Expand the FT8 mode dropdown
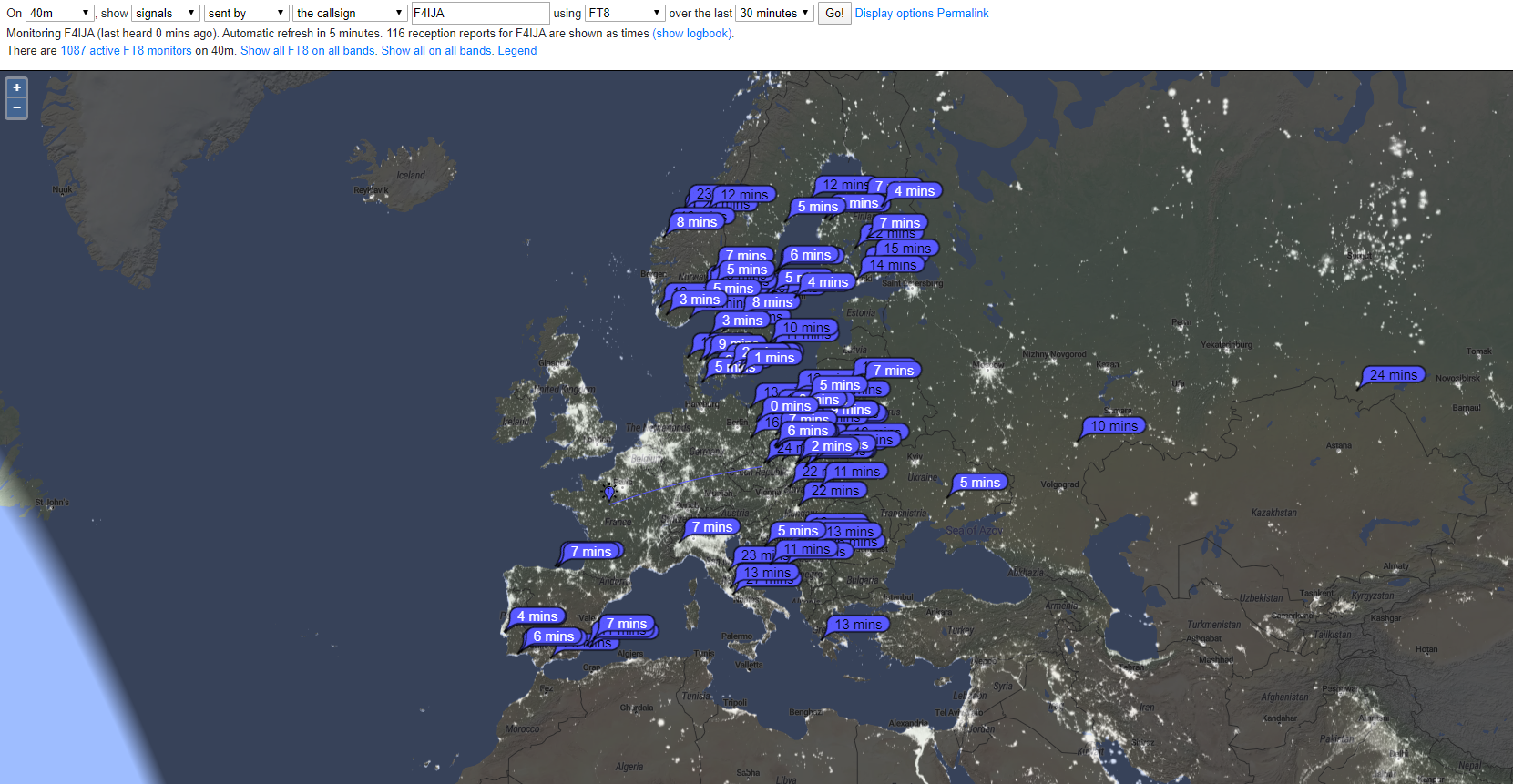Screen dimensions: 1513x784 pos(625,14)
